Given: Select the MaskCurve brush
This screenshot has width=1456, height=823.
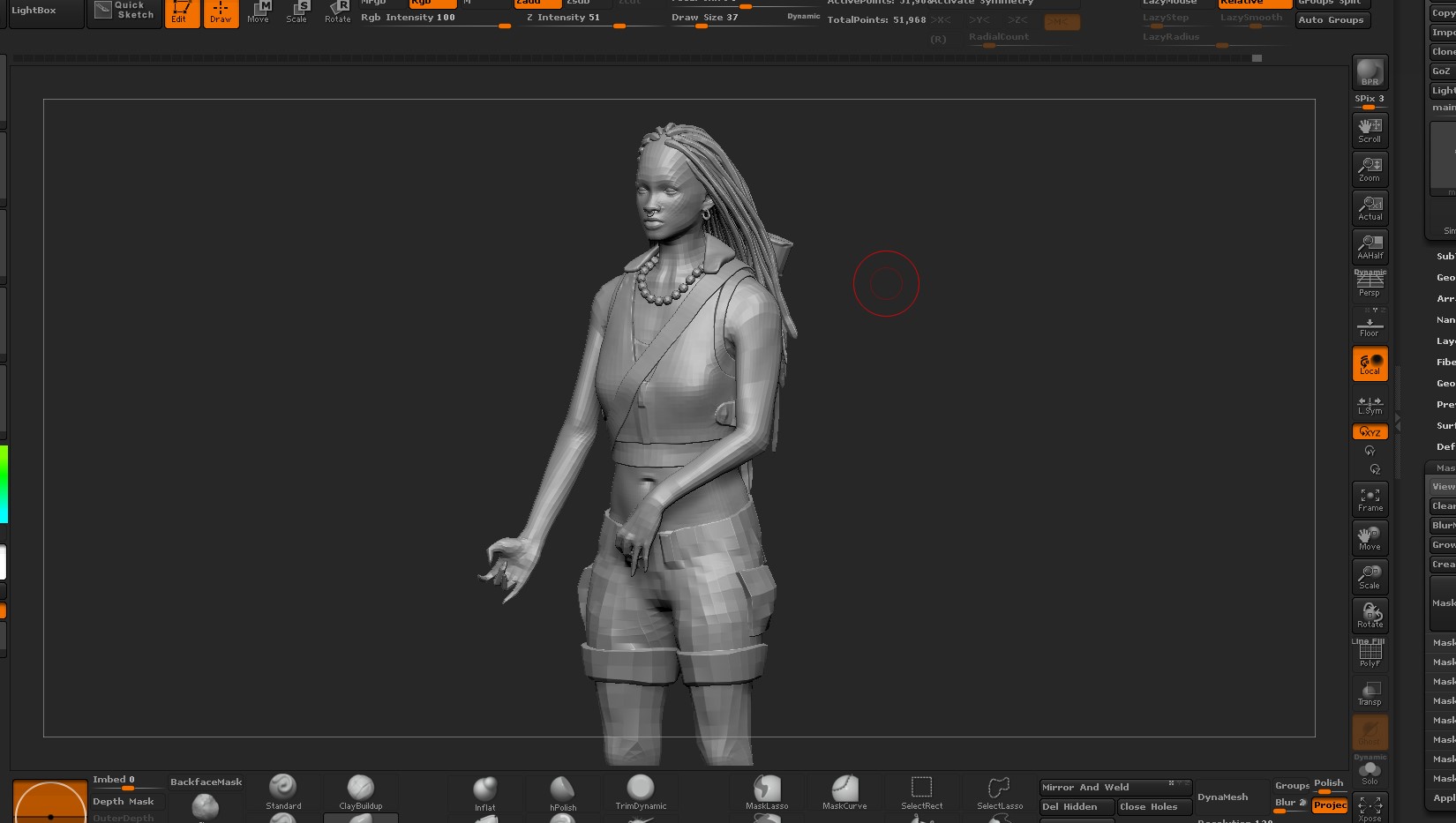Looking at the screenshot, I should coord(844,791).
